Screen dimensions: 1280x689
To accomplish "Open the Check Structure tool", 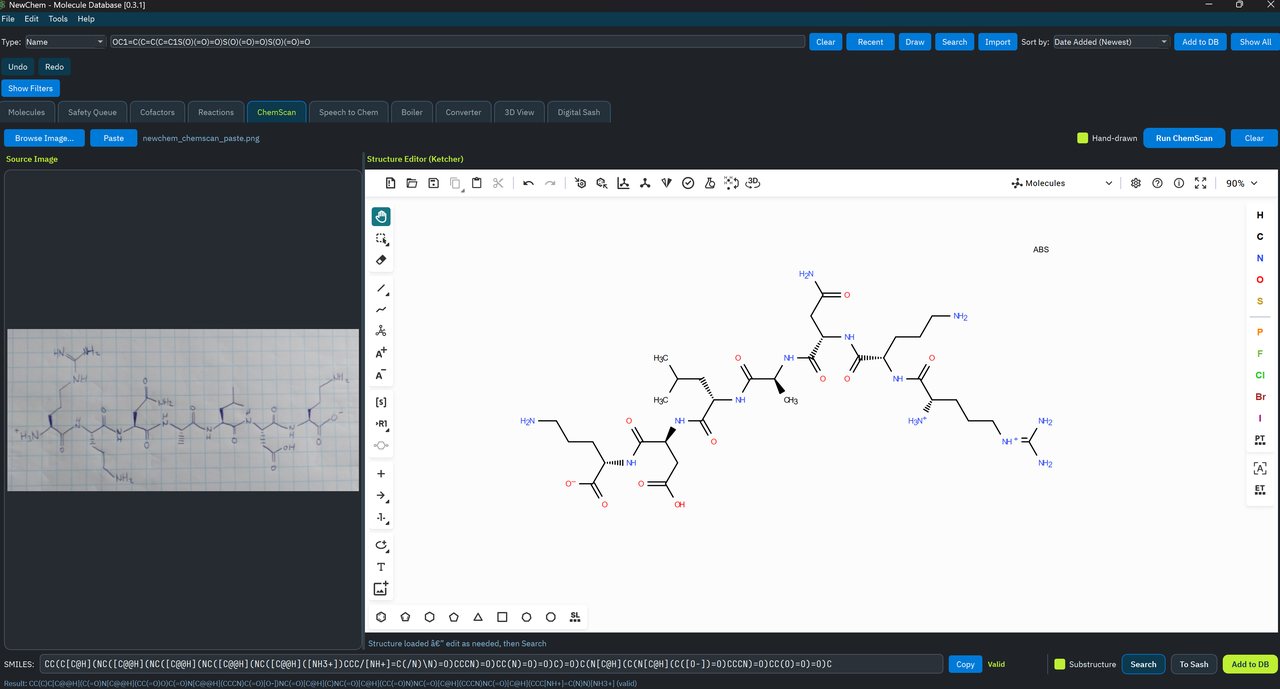I will (x=688, y=183).
